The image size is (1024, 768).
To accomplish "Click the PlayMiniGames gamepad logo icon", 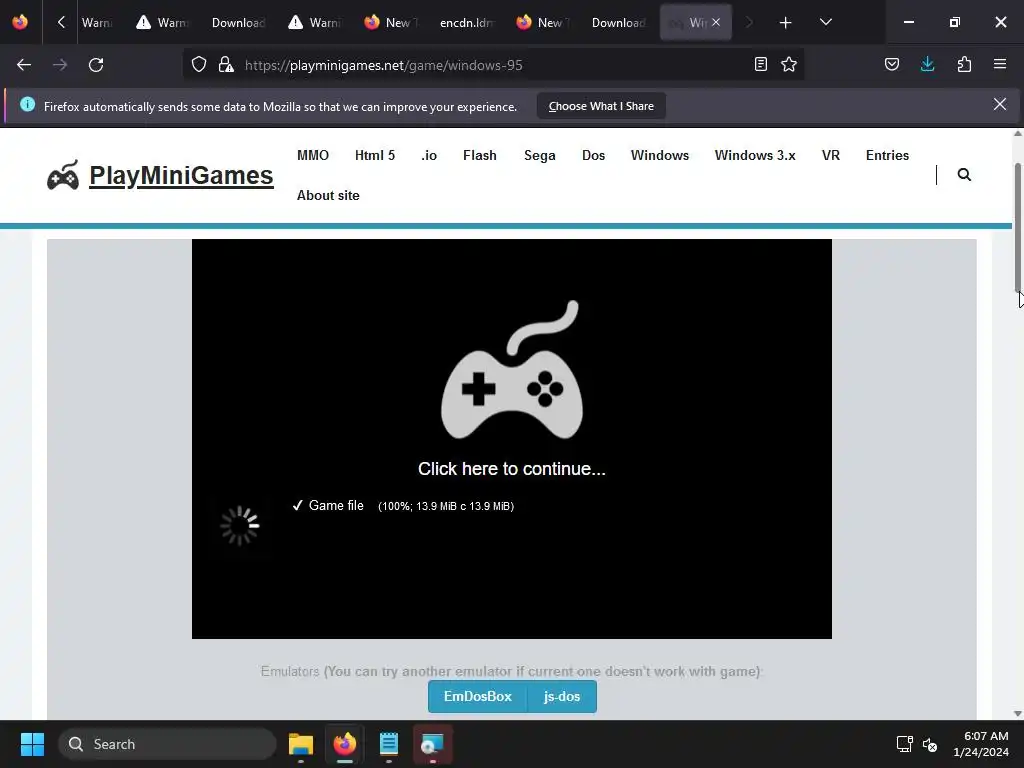I will pos(63,175).
